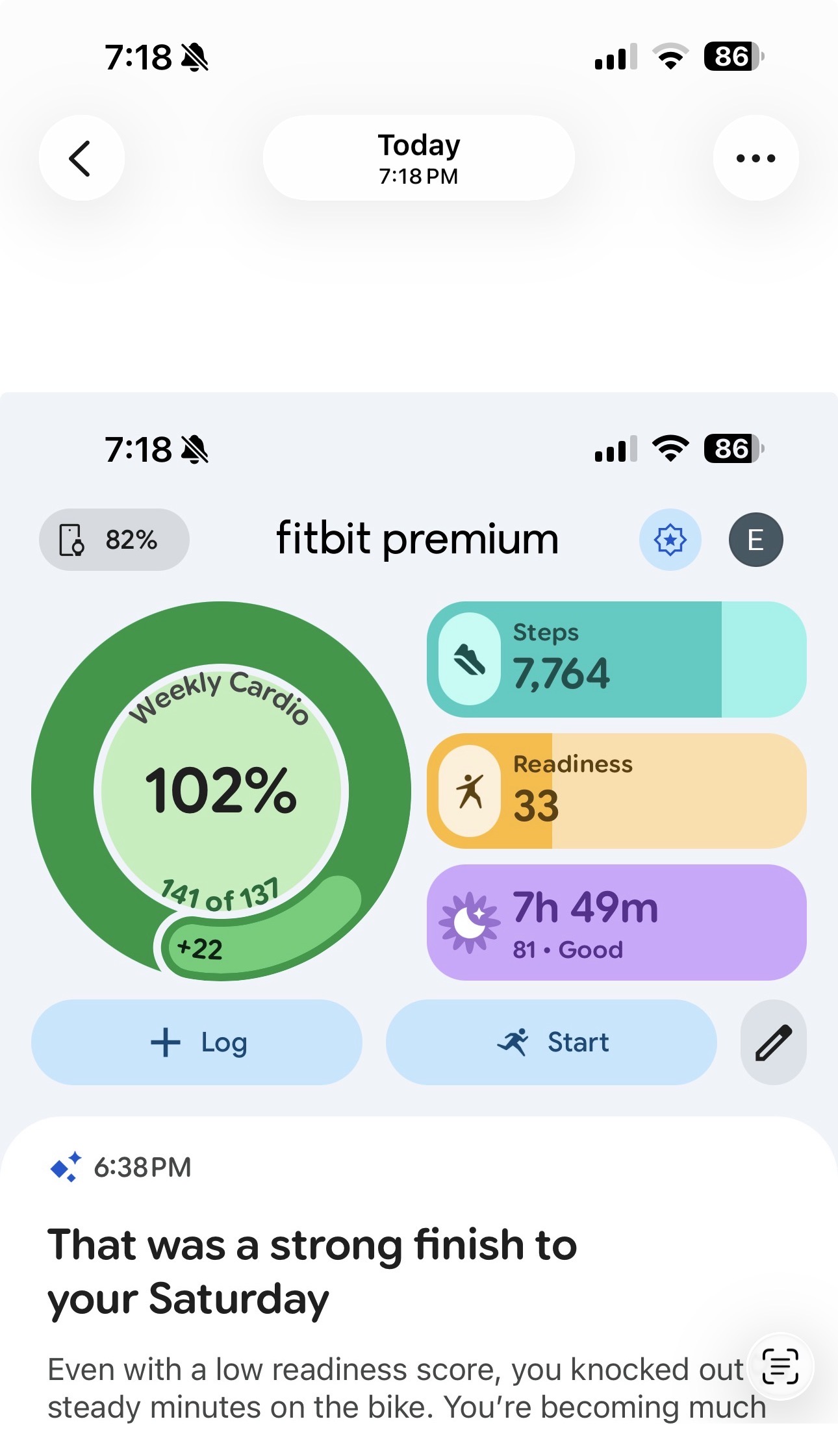This screenshot has height=1456, width=838.
Task: Tap the pencil edit tiles button
Action: tap(773, 1042)
